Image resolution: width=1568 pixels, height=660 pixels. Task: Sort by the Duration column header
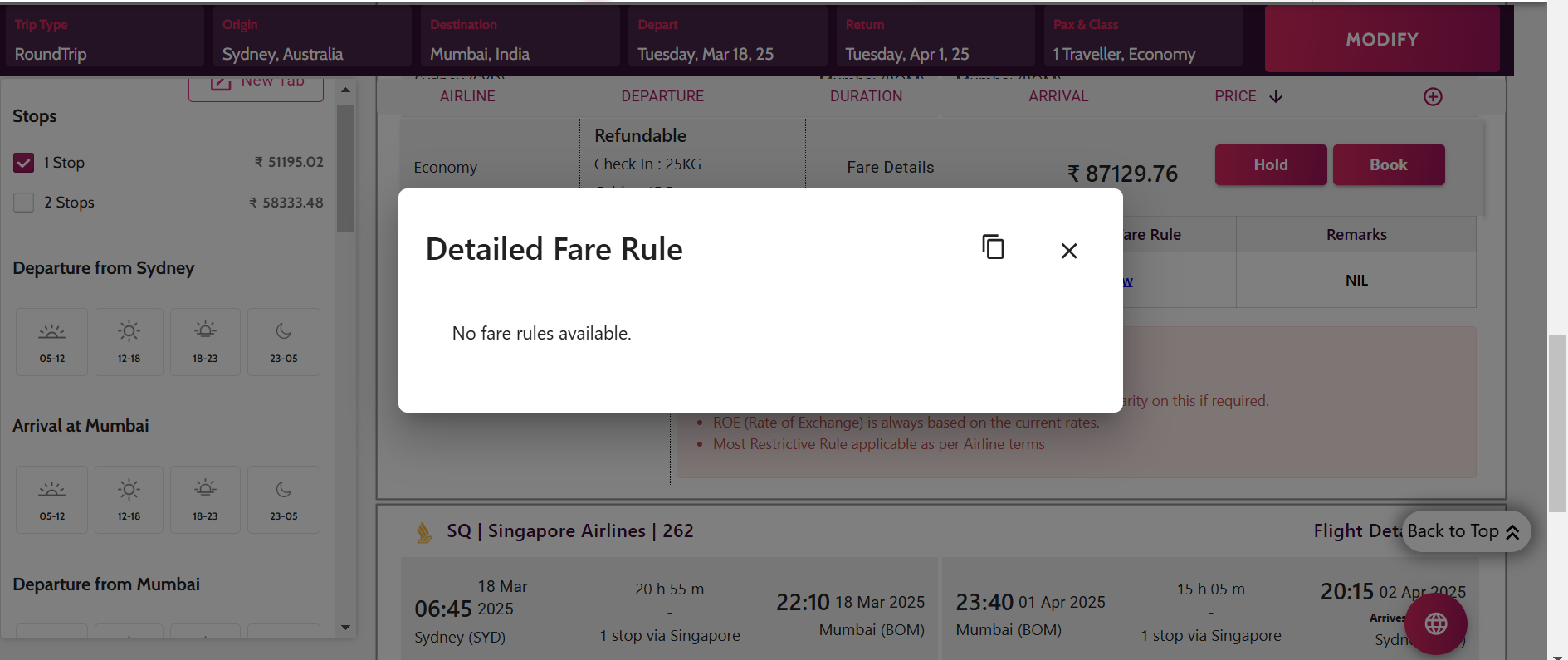click(866, 96)
